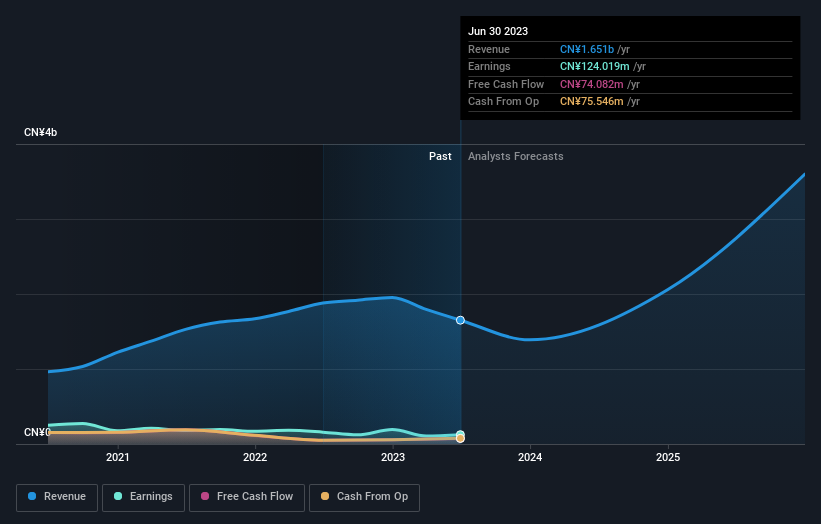
Task: Click the Cash From Op marker at Jun 2023
Action: pos(460,438)
